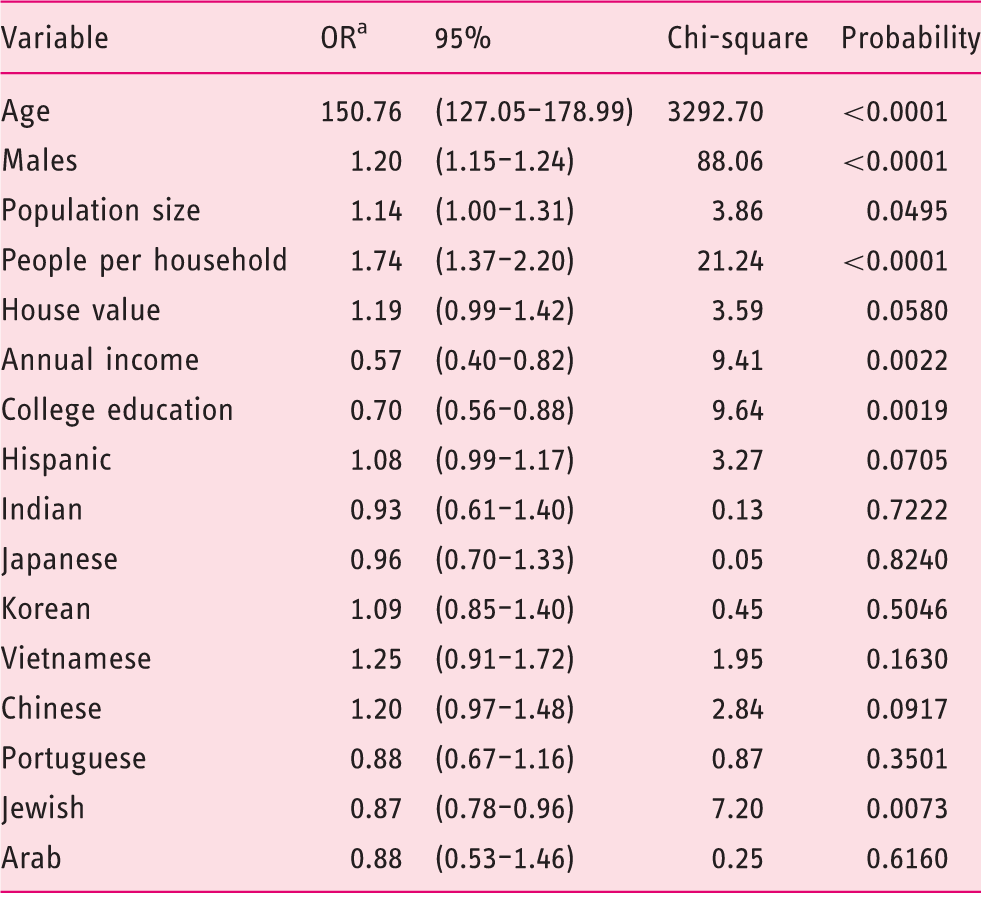Click the 95% column header
This screenshot has width=981, height=897.
coord(463,39)
